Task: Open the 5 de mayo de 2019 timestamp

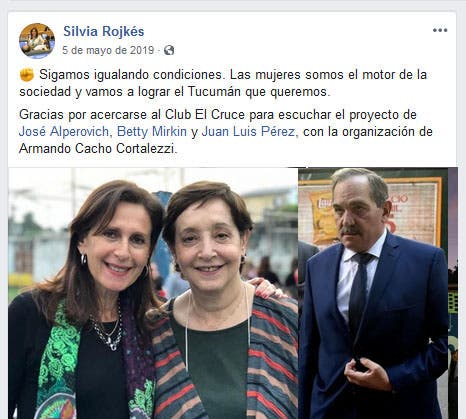Action: 108,50
